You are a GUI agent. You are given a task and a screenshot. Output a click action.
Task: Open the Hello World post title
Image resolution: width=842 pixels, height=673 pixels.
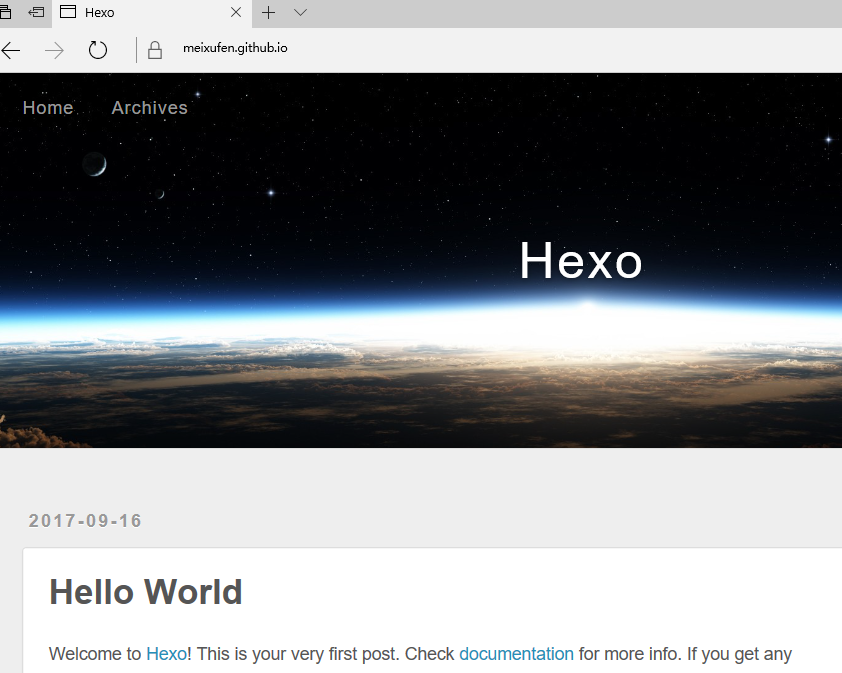(146, 592)
